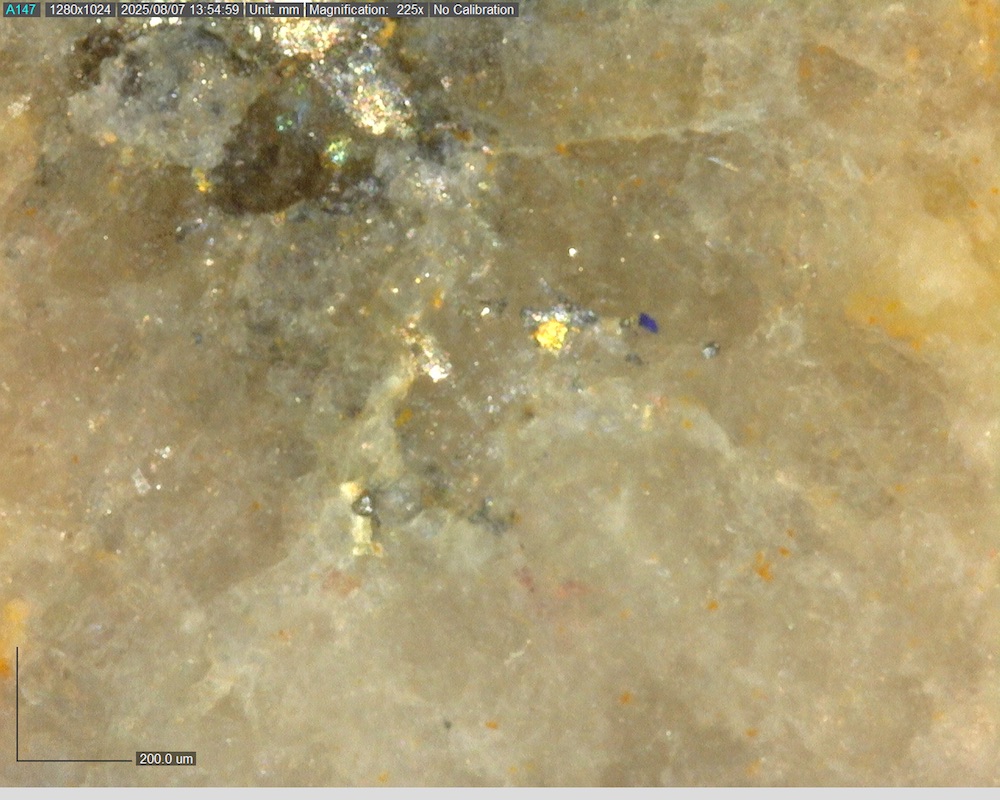1000x800 pixels.
Task: Click the green iridescent spot beside dark patch
Action: click(x=339, y=150)
